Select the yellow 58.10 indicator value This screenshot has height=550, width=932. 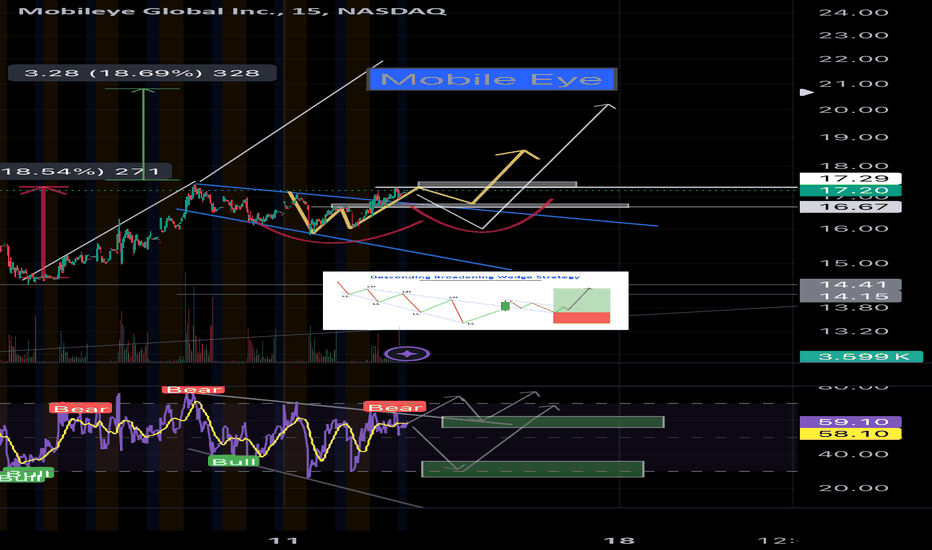(850, 434)
